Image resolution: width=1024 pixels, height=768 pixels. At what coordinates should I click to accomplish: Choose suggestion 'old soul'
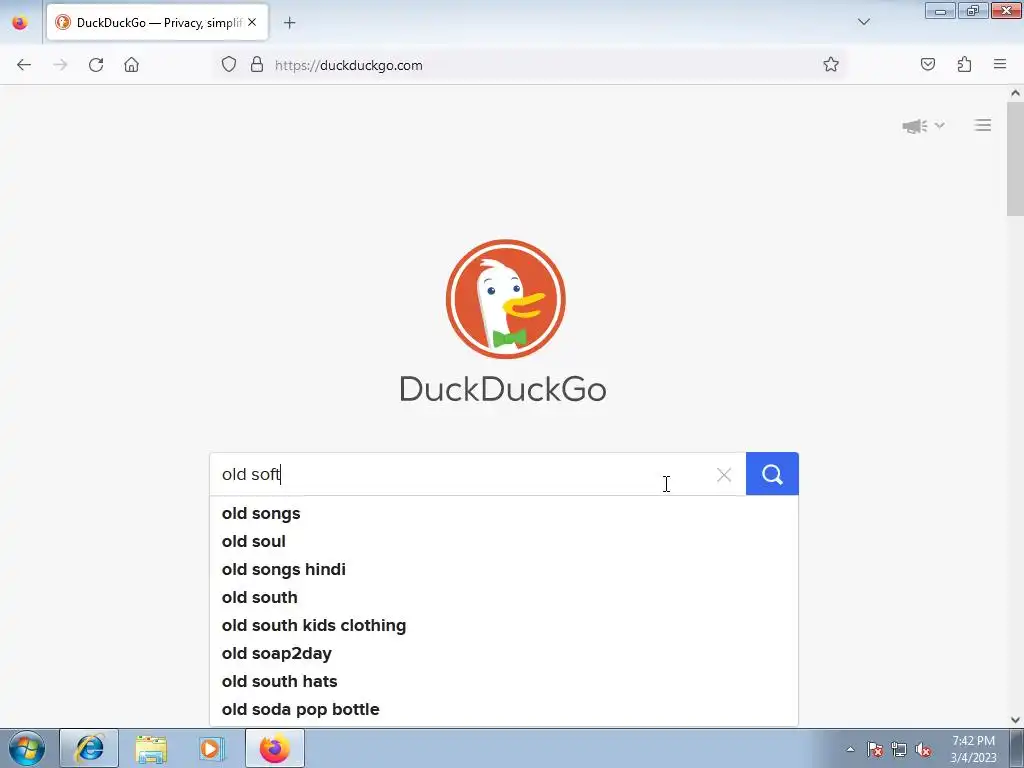coord(504,541)
